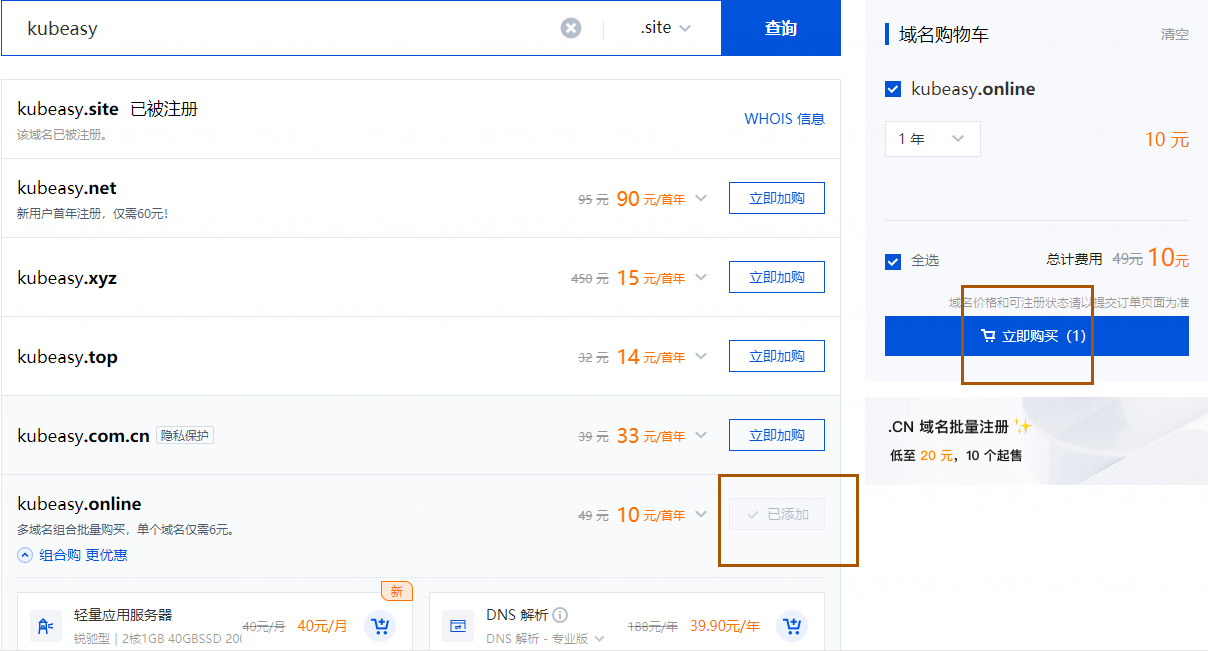This screenshot has height=651, width=1208.
Task: Add kubeasy.net to cart with 立即加购
Action: point(777,198)
